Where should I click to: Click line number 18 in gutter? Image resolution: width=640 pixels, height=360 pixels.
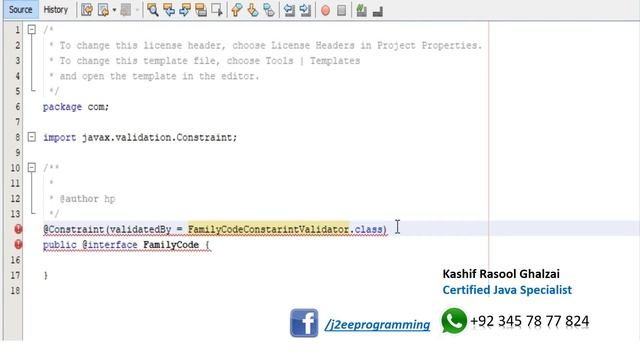[x=15, y=290]
